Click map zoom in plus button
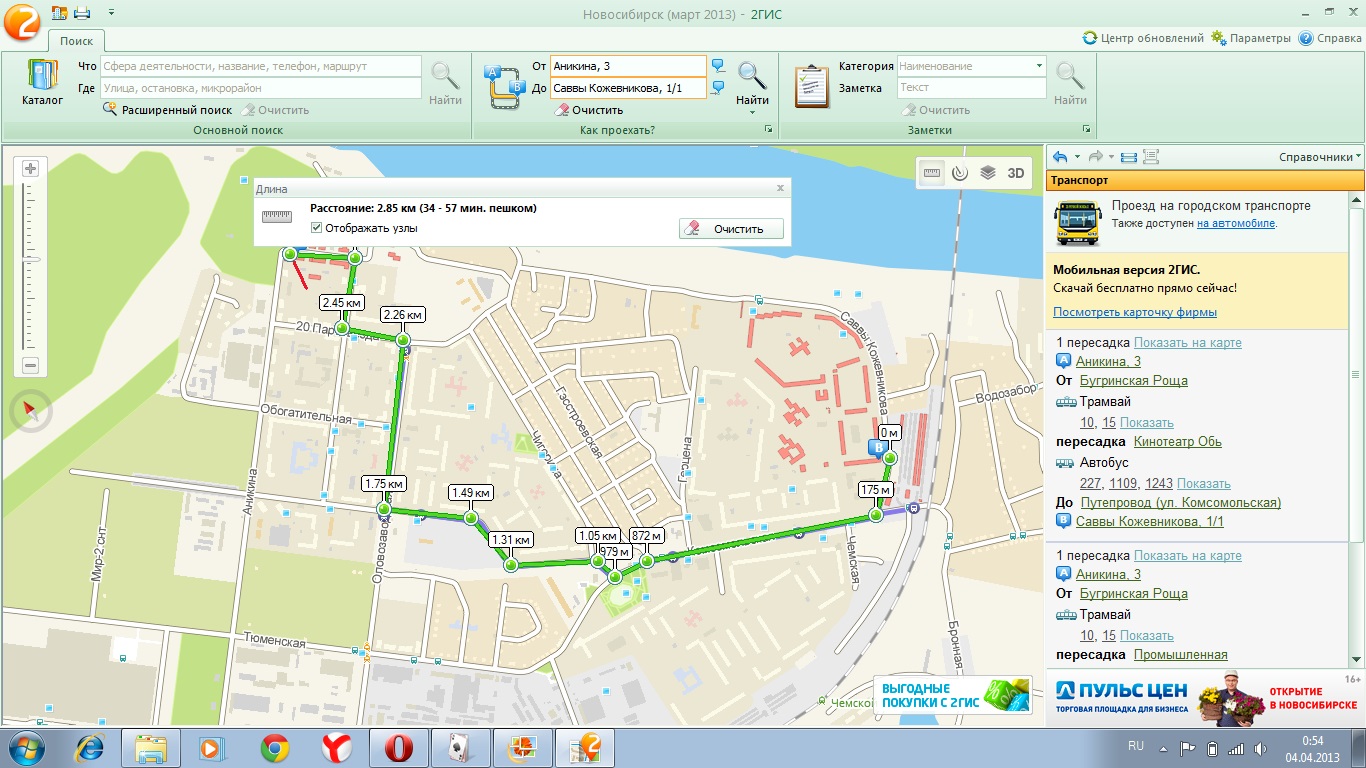 coord(30,168)
